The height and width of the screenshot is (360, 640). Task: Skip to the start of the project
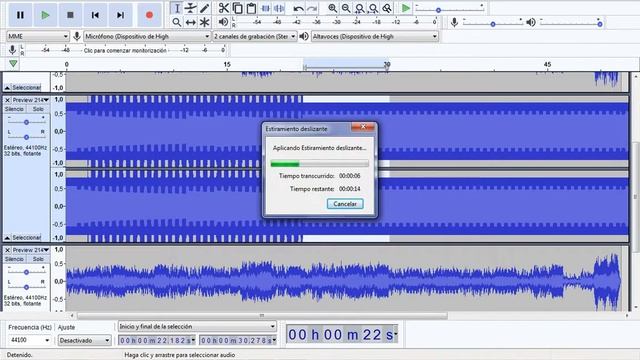(x=95, y=15)
